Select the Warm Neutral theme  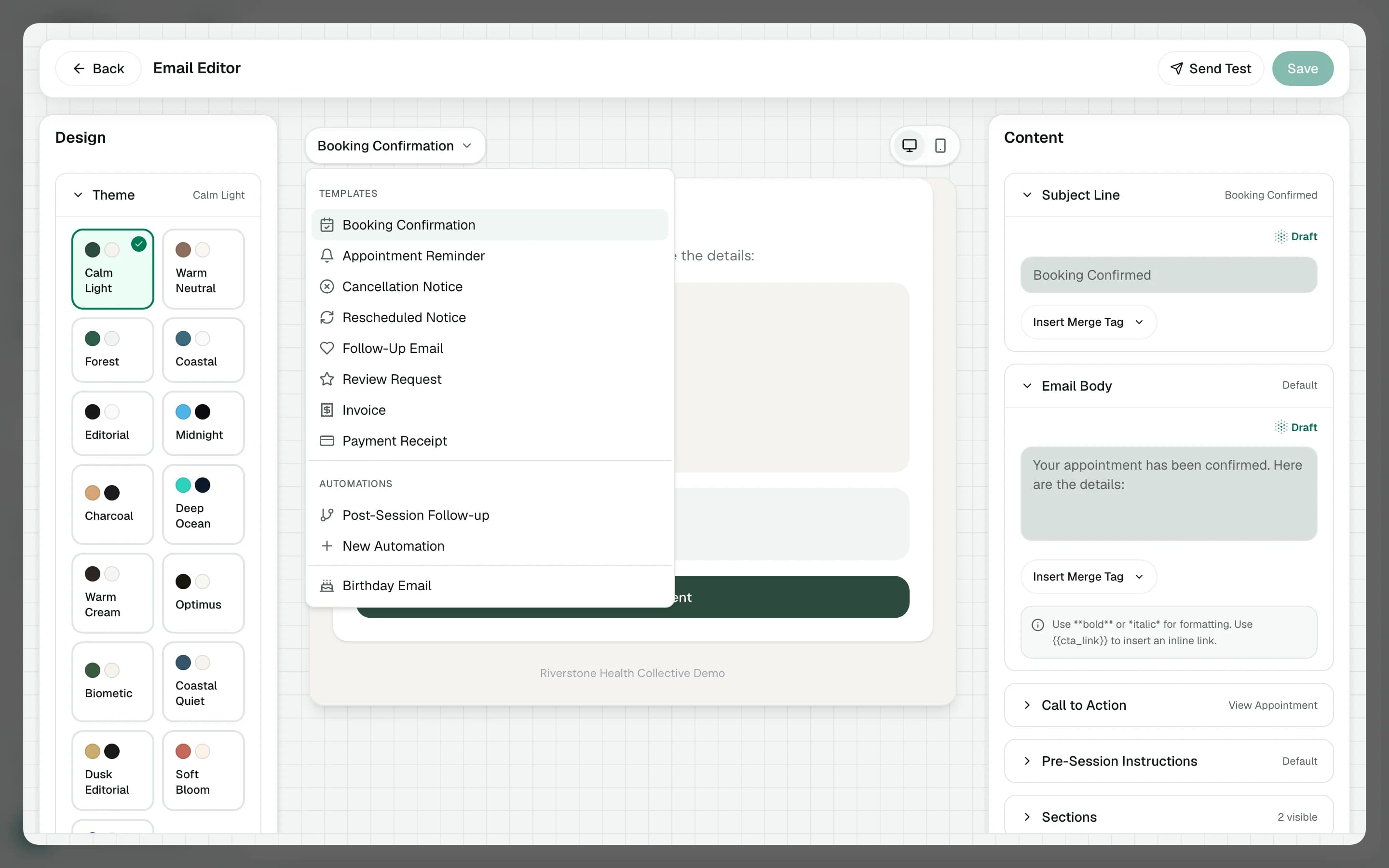[x=203, y=269]
